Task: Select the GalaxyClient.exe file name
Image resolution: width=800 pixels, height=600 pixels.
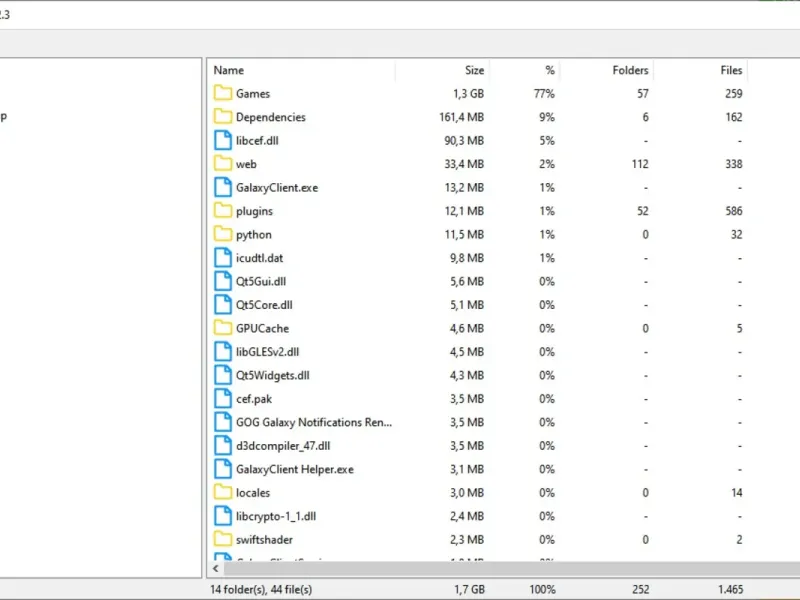Action: (x=277, y=188)
